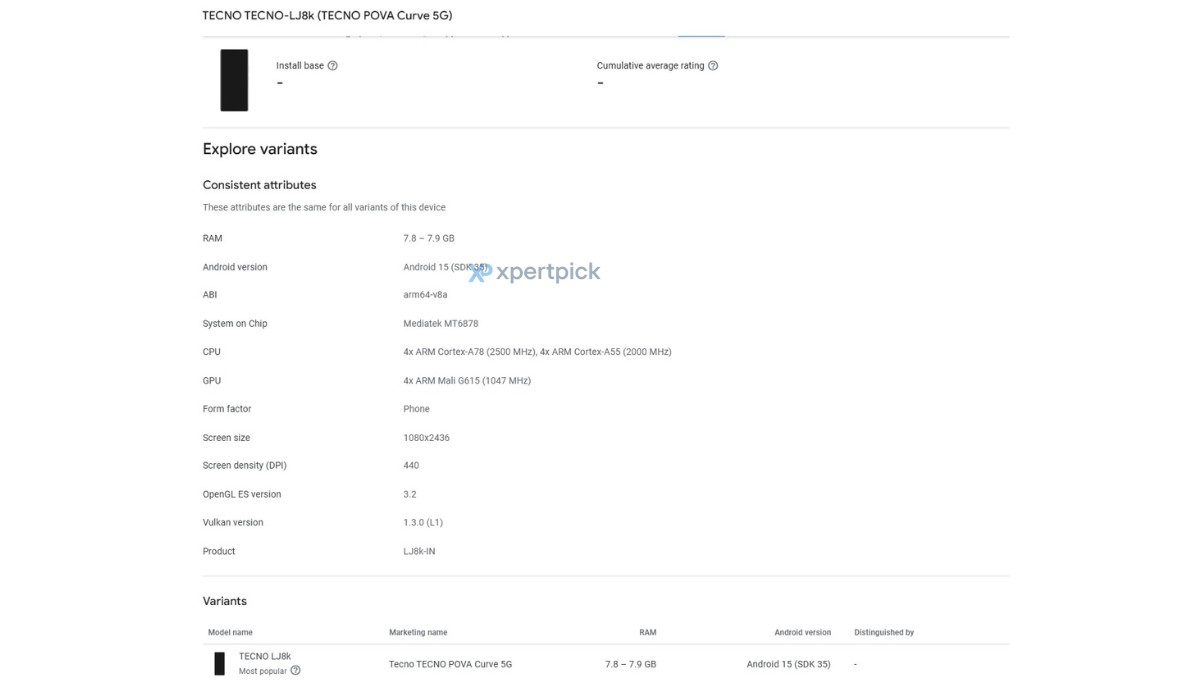Click the RAM column header in Variants
This screenshot has height=680, width=1200.
coord(647,632)
